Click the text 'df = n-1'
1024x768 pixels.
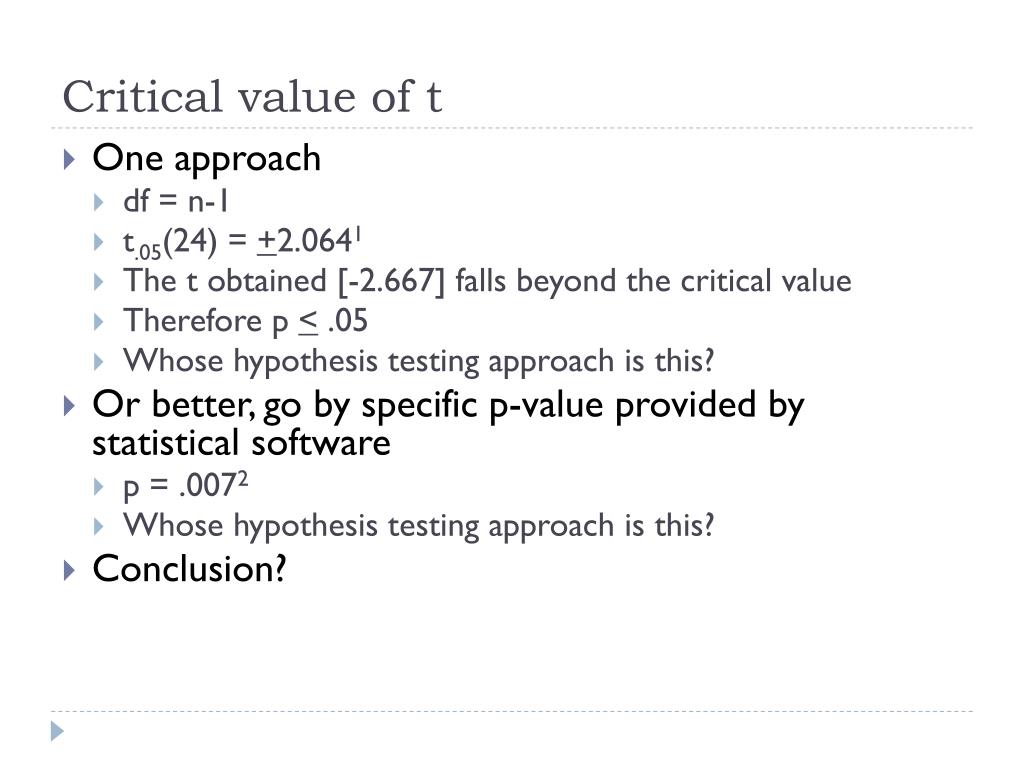click(175, 201)
